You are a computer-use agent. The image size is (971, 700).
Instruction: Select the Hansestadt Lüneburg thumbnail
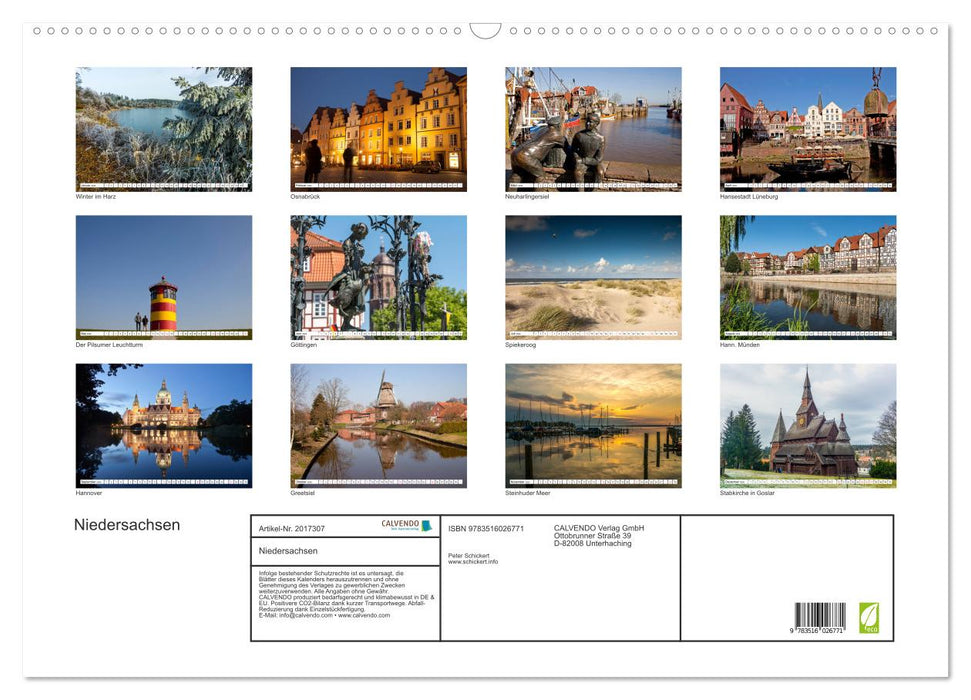pos(808,128)
